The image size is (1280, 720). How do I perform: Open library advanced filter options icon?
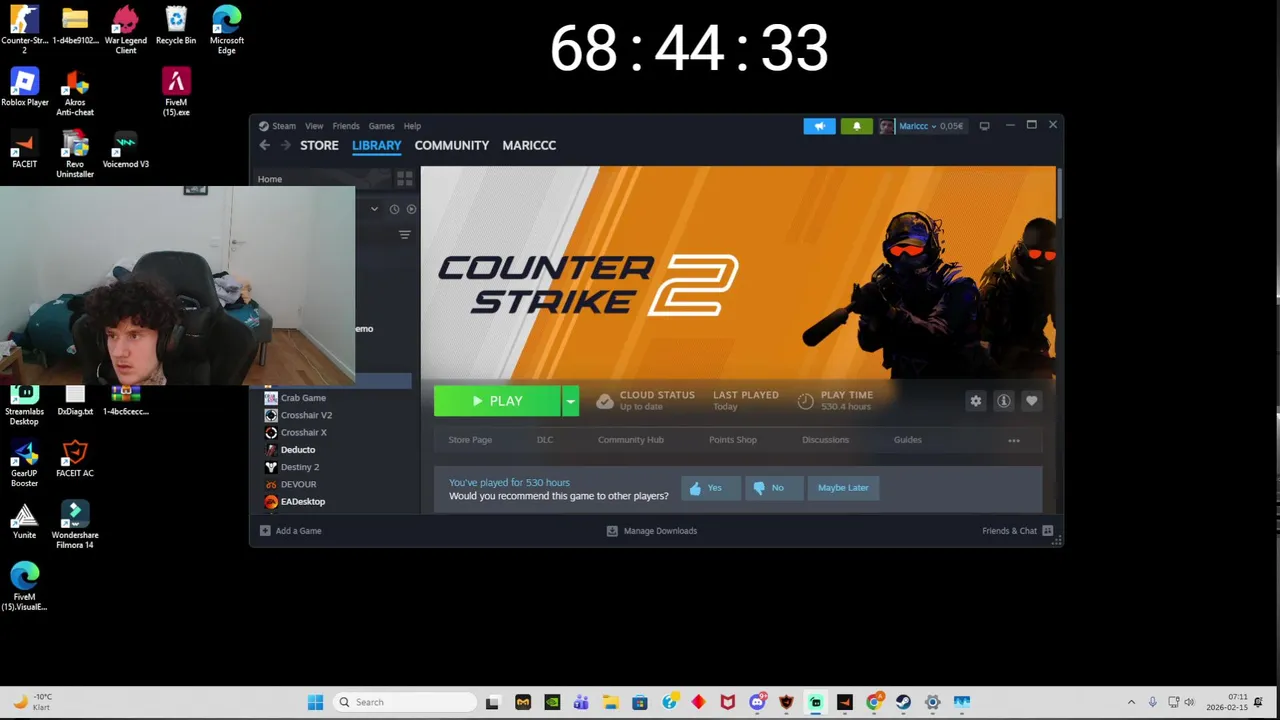[x=404, y=235]
